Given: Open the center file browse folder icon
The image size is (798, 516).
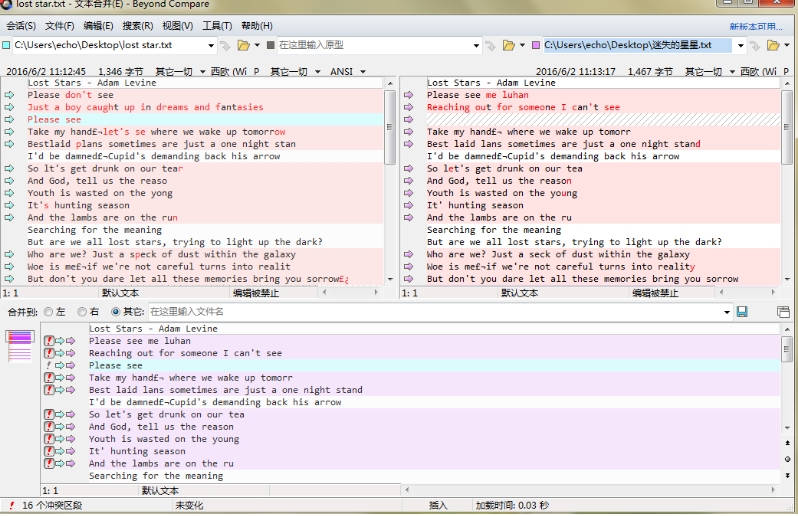Looking at the screenshot, I should click(x=508, y=45).
